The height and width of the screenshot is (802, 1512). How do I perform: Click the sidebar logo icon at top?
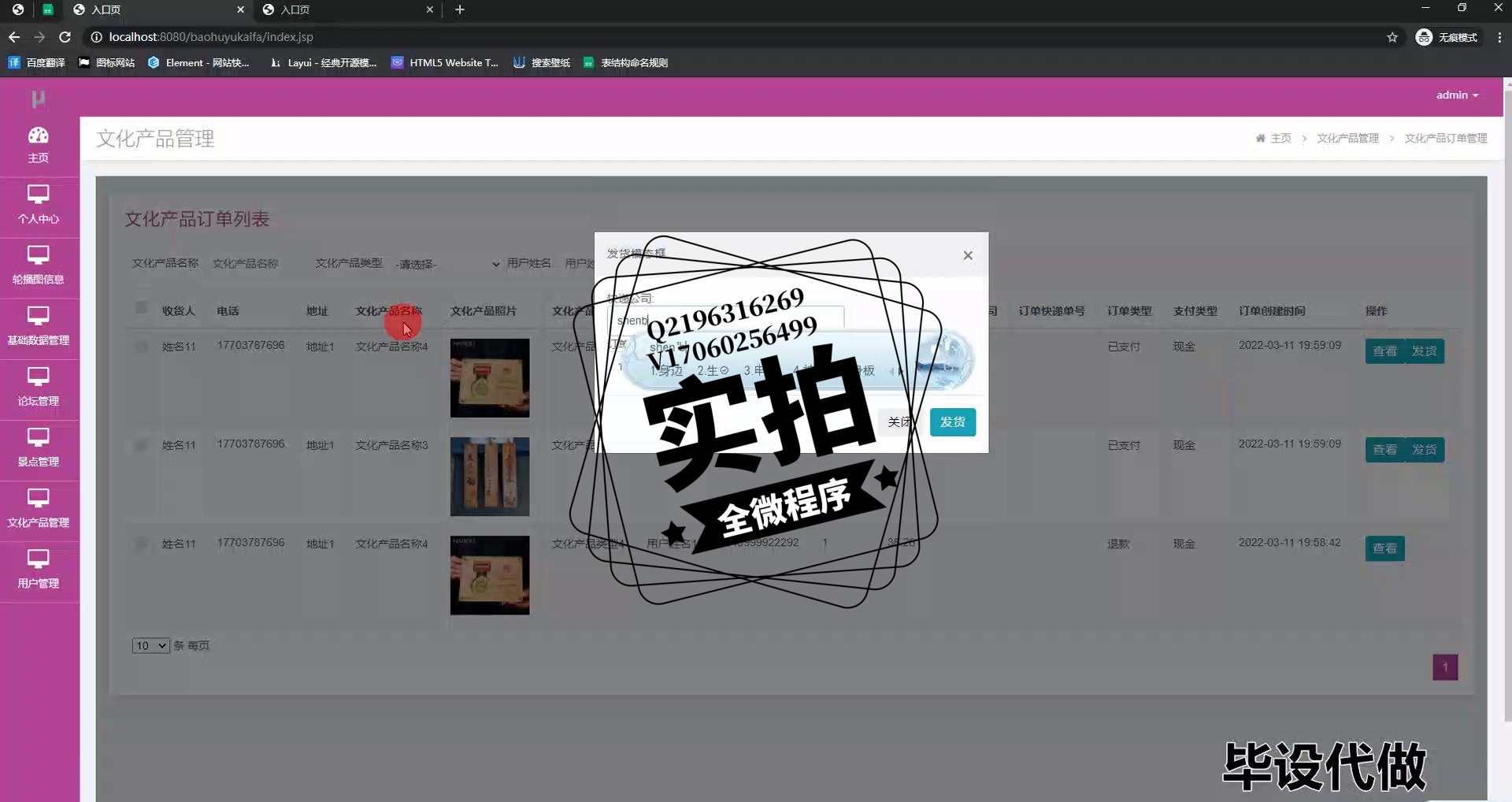coord(38,98)
